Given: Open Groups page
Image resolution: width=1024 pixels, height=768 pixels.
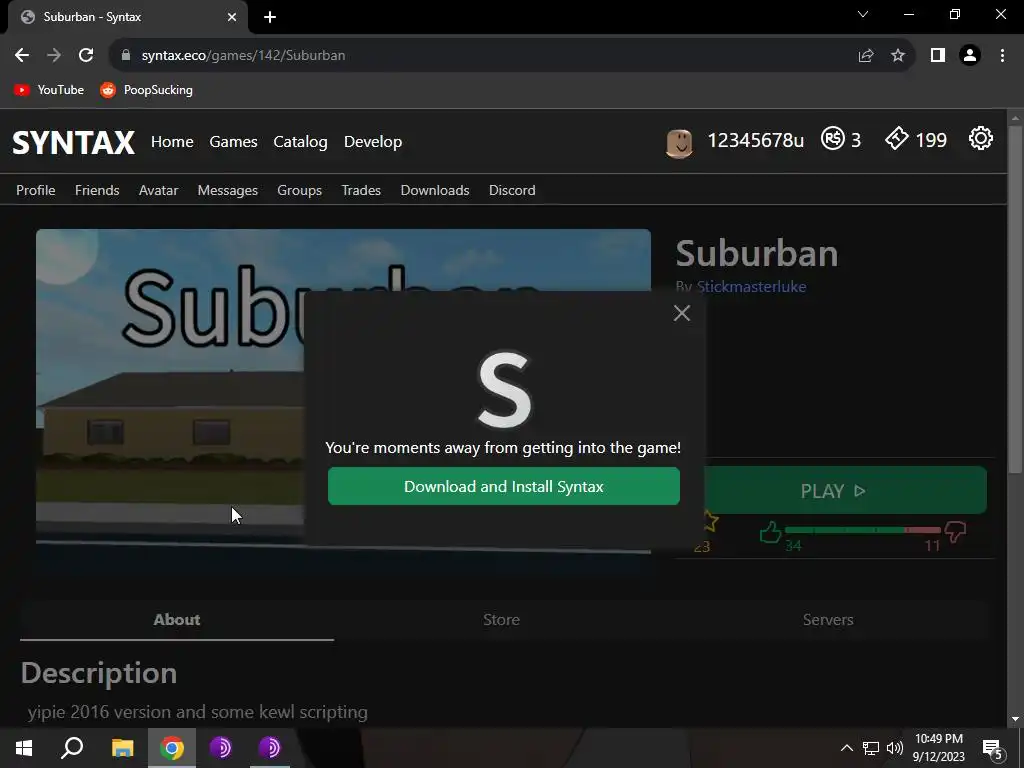Looking at the screenshot, I should pyautogui.click(x=300, y=190).
